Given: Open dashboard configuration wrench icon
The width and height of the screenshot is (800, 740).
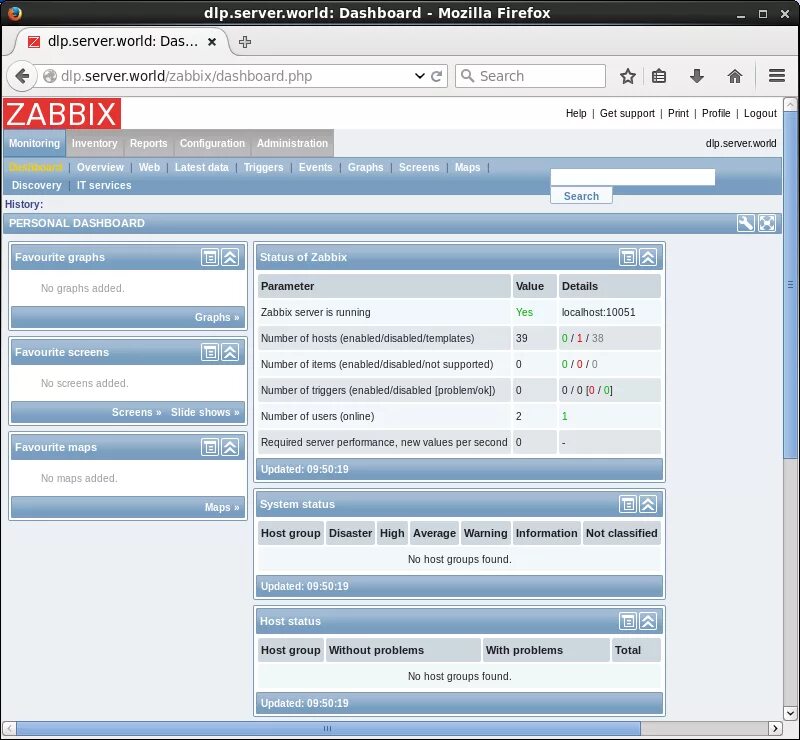Looking at the screenshot, I should [745, 223].
